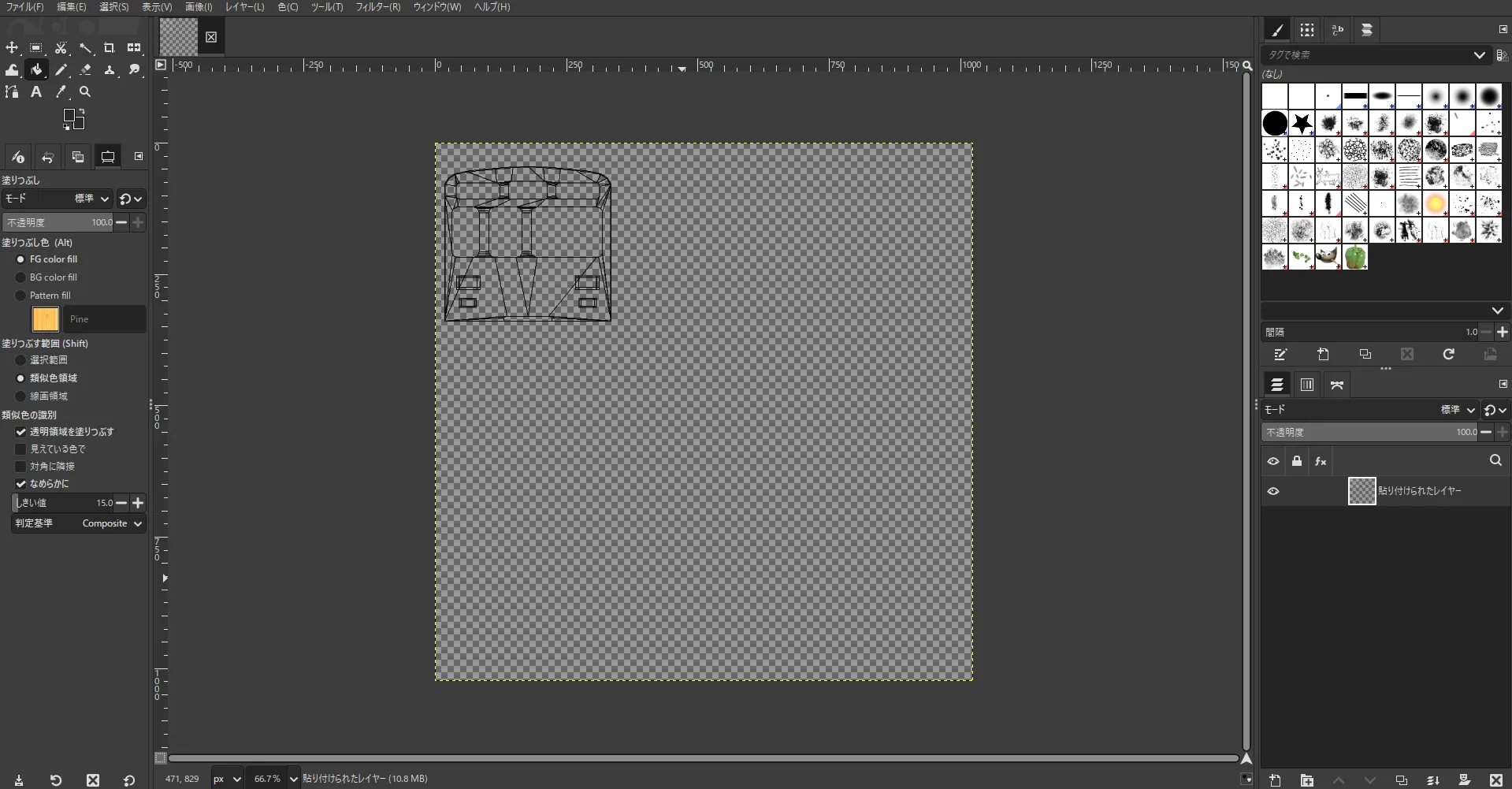Select the Text tool

pos(35,91)
